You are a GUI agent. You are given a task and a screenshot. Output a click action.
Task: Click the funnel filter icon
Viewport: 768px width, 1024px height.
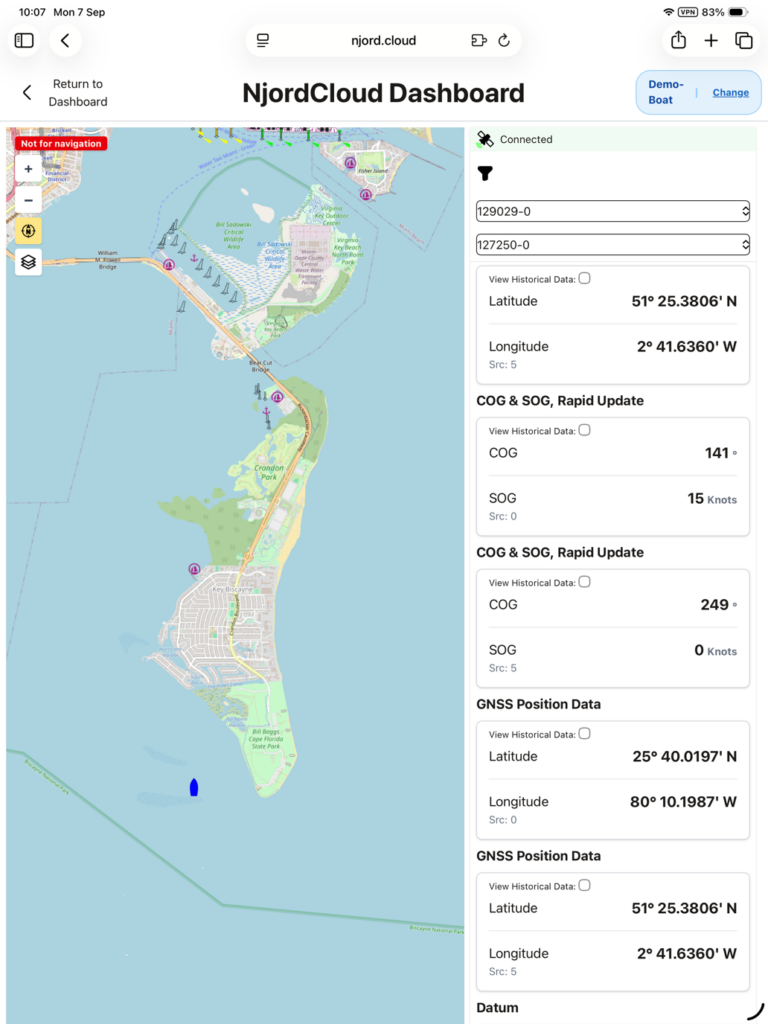[x=485, y=173]
